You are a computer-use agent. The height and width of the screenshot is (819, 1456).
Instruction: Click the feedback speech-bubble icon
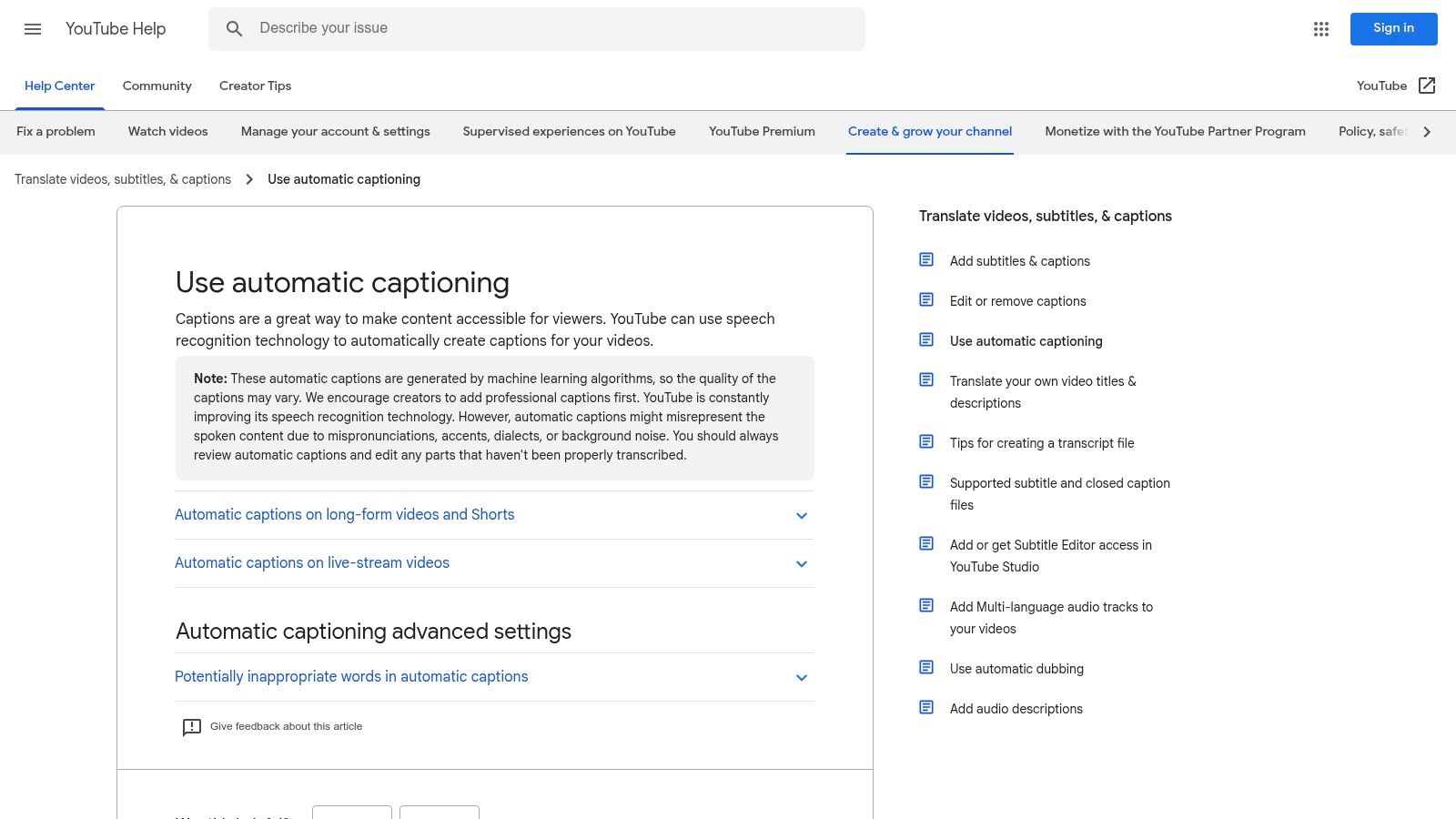point(191,726)
